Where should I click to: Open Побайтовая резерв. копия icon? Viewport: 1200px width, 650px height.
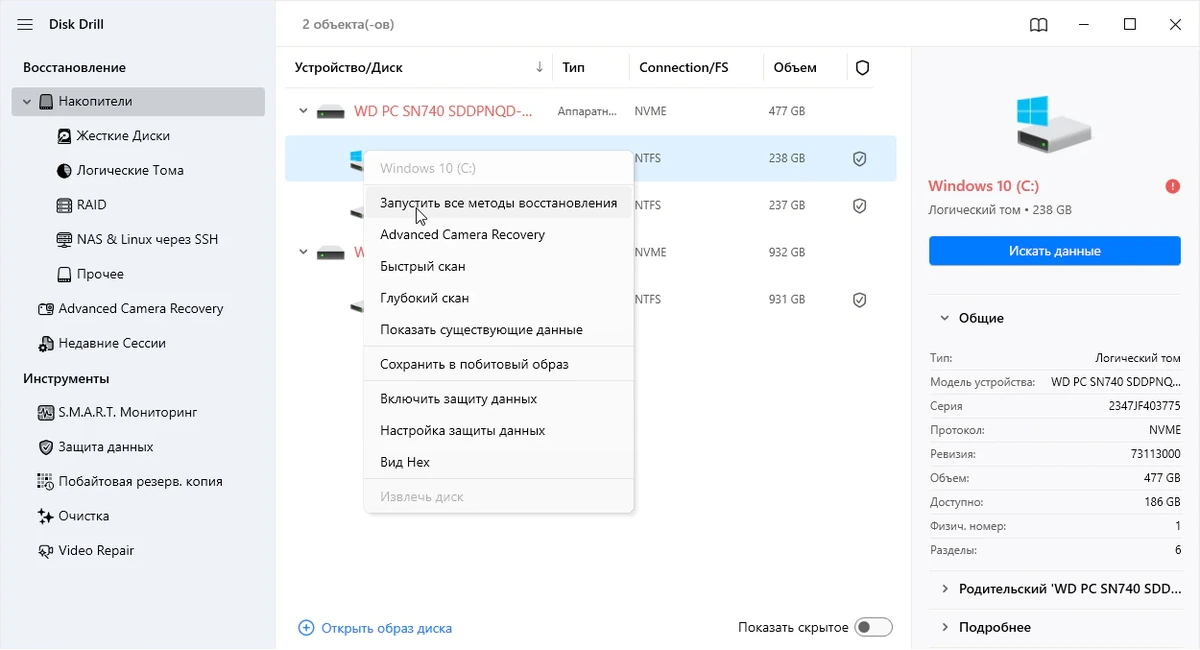45,481
